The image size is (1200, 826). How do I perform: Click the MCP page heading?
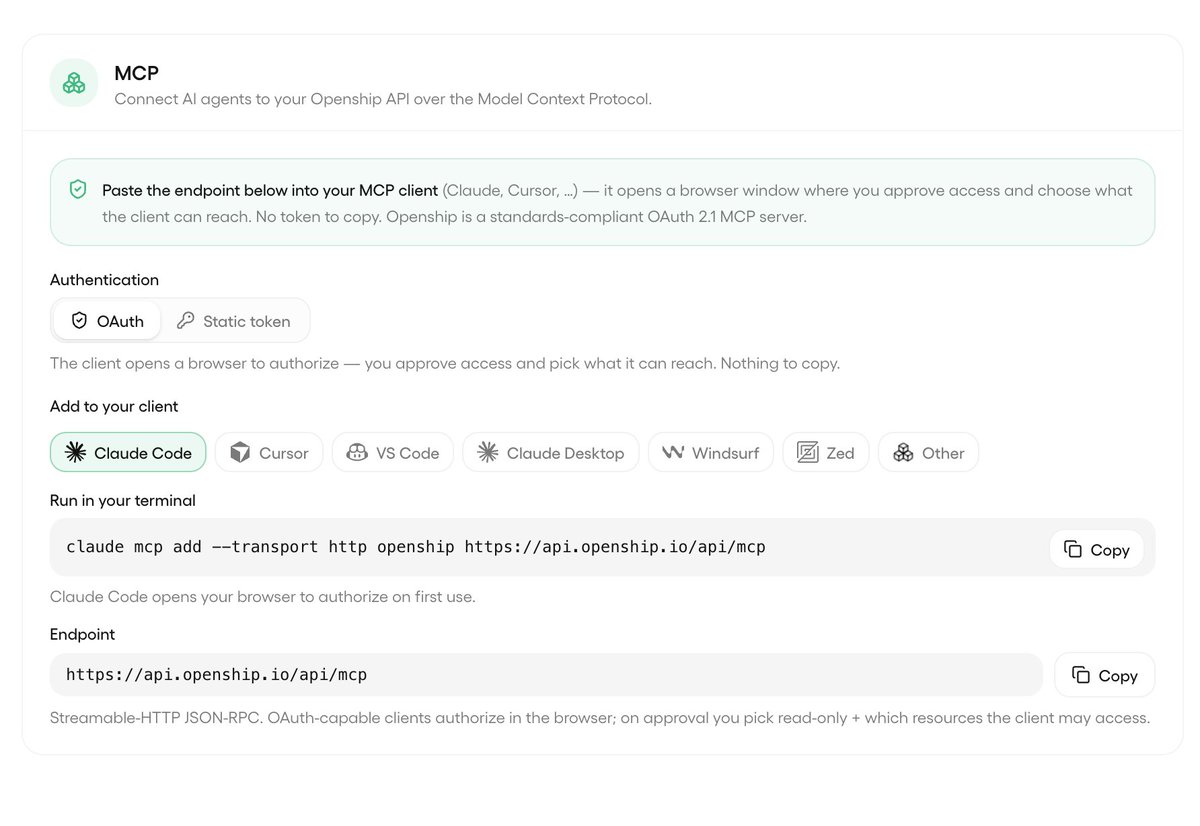tap(137, 73)
